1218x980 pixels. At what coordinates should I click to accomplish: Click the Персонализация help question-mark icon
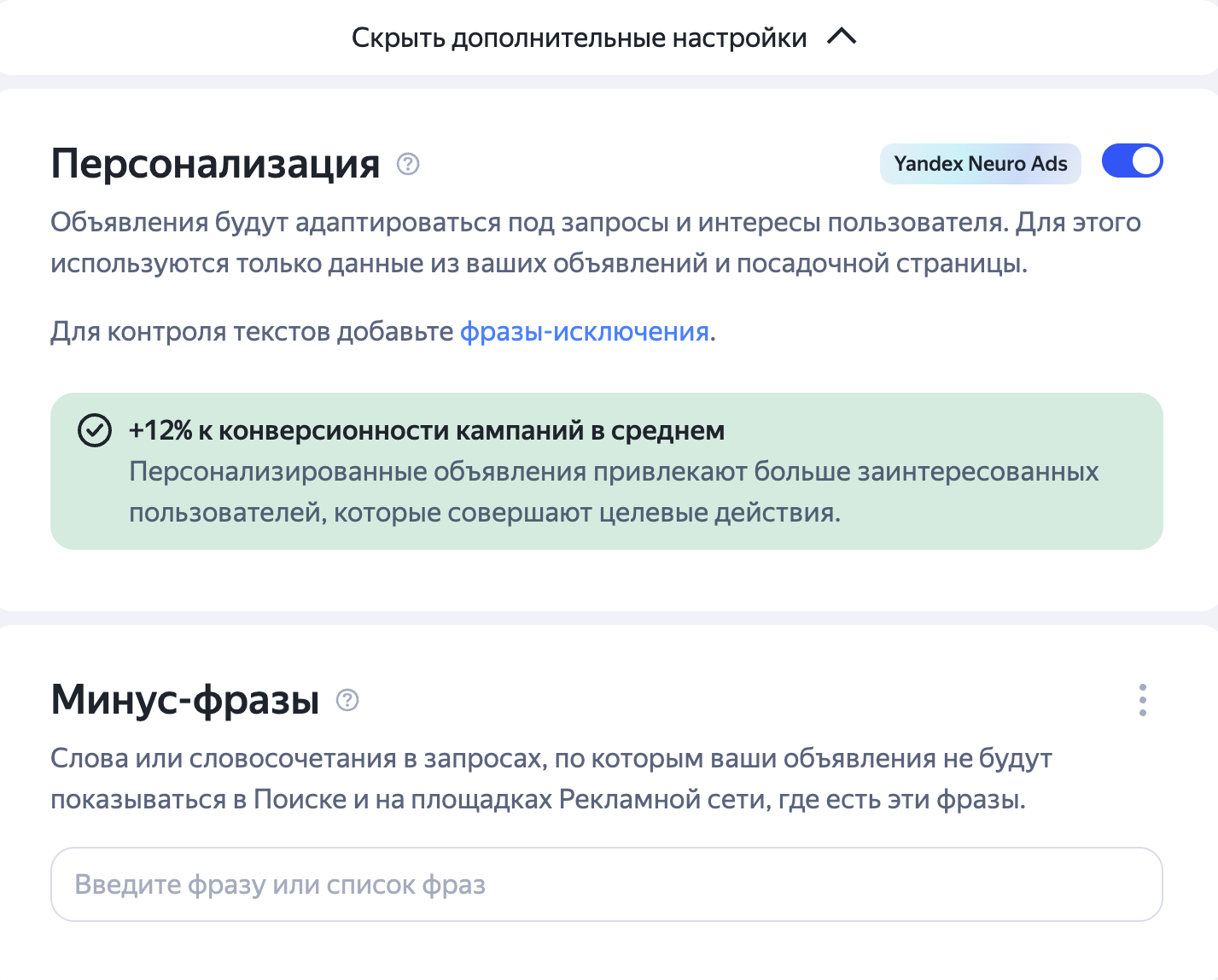[408, 163]
